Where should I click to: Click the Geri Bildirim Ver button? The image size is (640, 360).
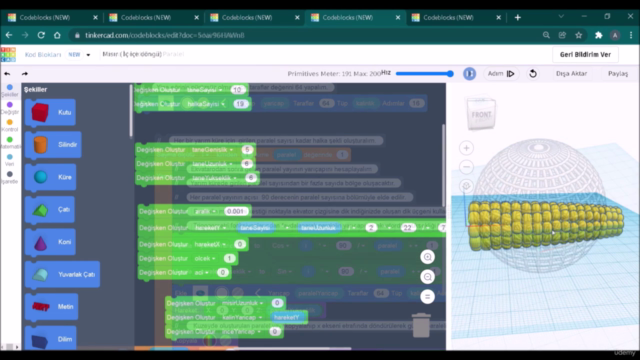pyautogui.click(x=585, y=54)
